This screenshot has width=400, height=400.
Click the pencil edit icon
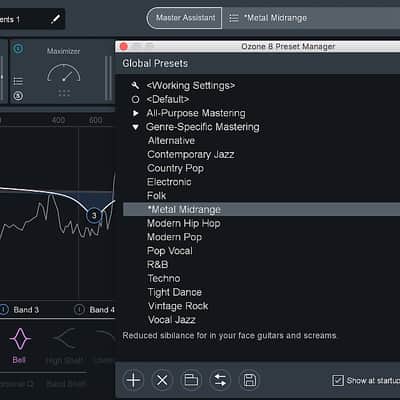pos(56,19)
